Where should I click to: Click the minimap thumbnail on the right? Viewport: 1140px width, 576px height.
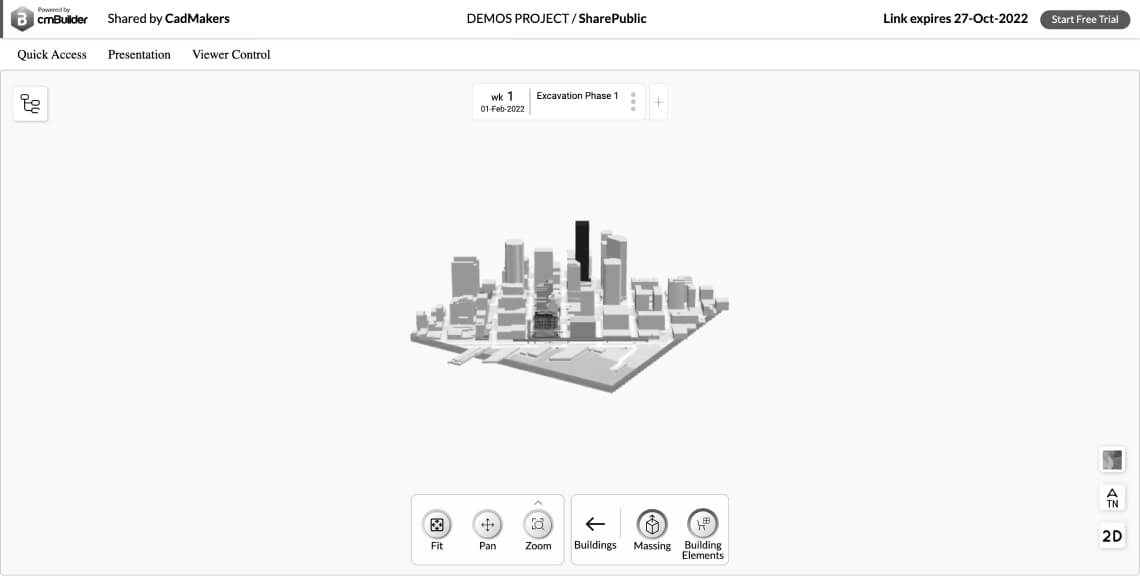coord(1112,459)
